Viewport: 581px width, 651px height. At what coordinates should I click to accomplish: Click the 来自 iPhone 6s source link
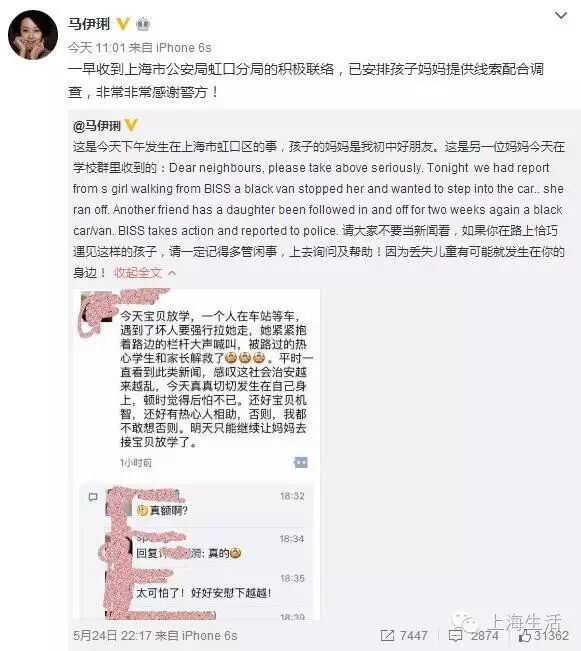tap(170, 48)
